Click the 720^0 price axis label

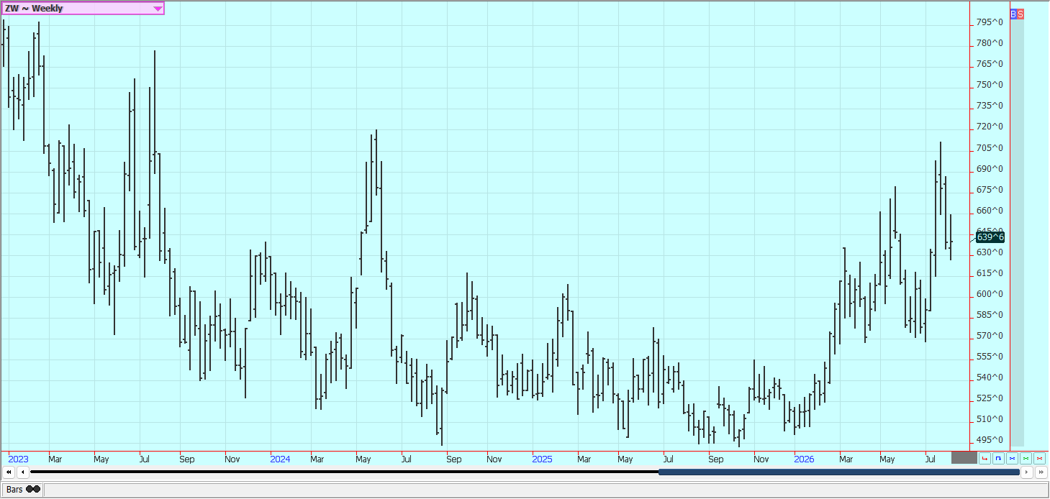[x=990, y=127]
